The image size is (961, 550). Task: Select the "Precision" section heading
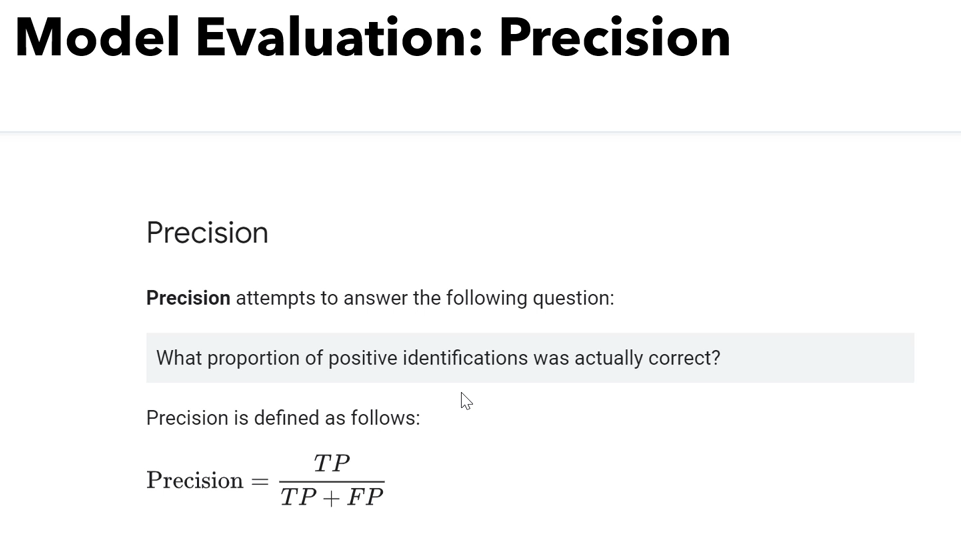click(x=207, y=233)
